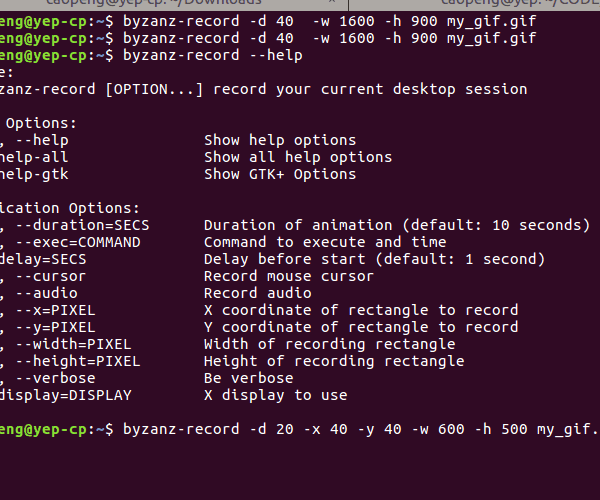Click the "Be verbose" description text
600x500 pixels.
(249, 378)
